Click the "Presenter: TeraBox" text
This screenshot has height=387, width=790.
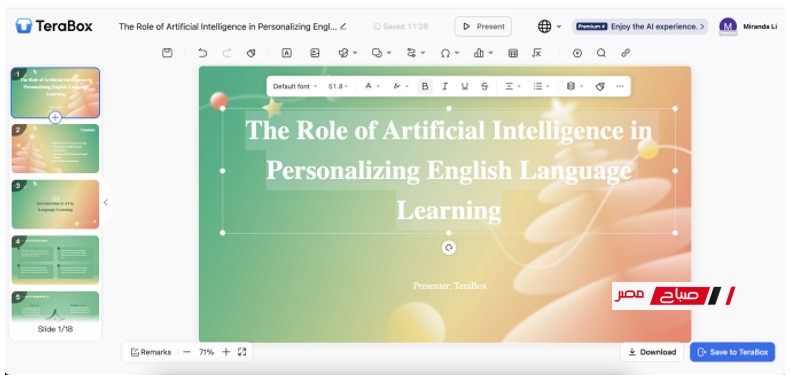(x=450, y=286)
